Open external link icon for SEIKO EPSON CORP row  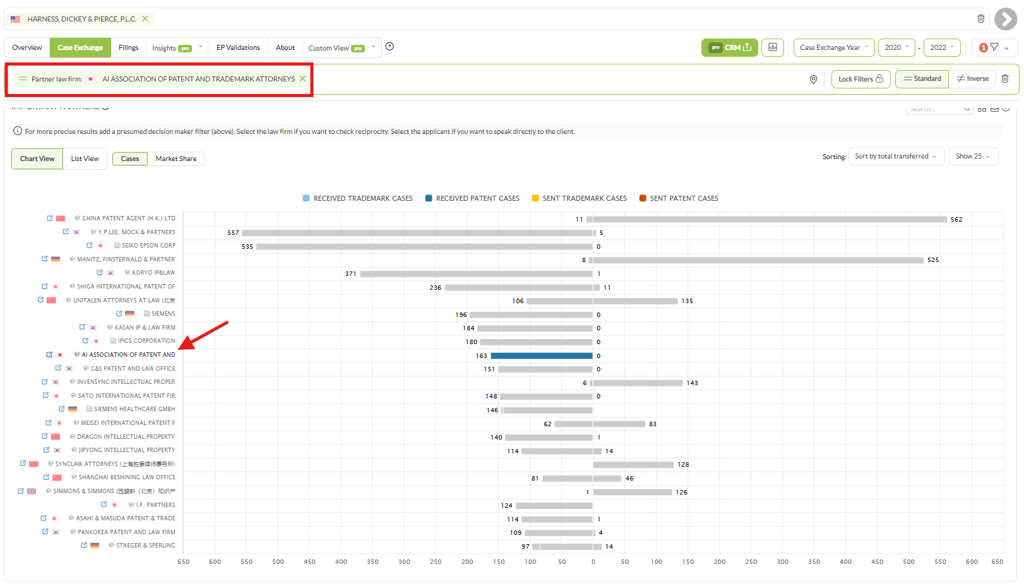(89, 246)
